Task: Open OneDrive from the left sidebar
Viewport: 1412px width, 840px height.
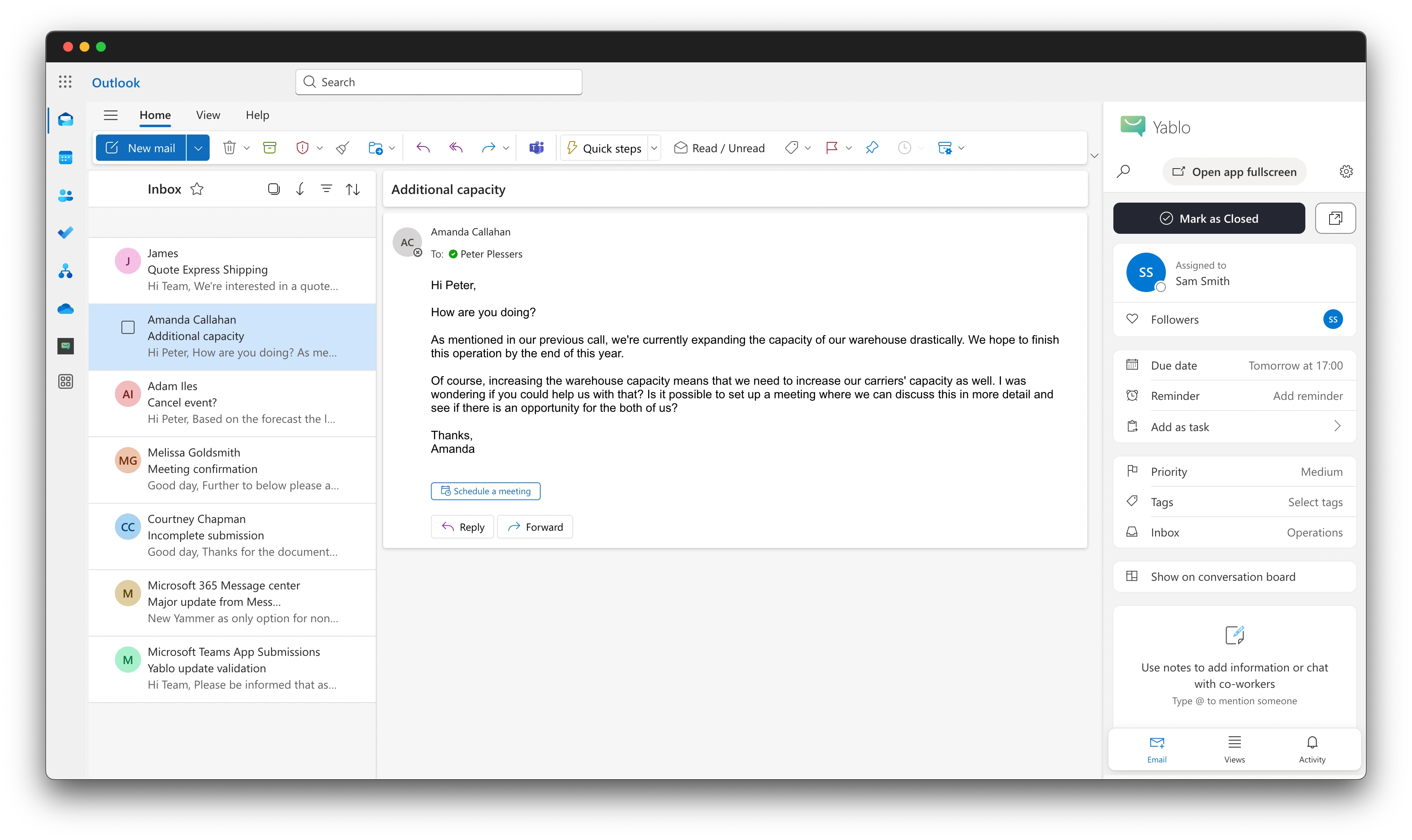Action: tap(66, 309)
